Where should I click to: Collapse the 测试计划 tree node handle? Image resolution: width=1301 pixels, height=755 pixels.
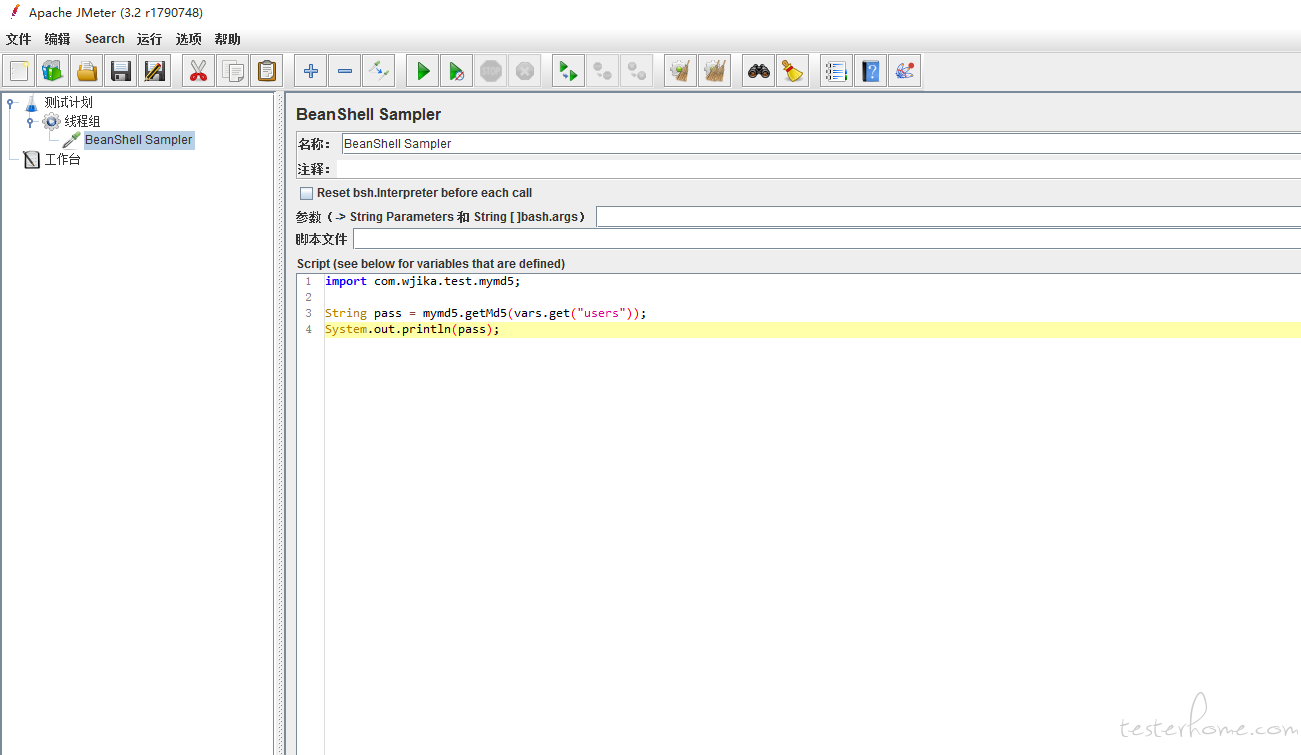pos(11,102)
